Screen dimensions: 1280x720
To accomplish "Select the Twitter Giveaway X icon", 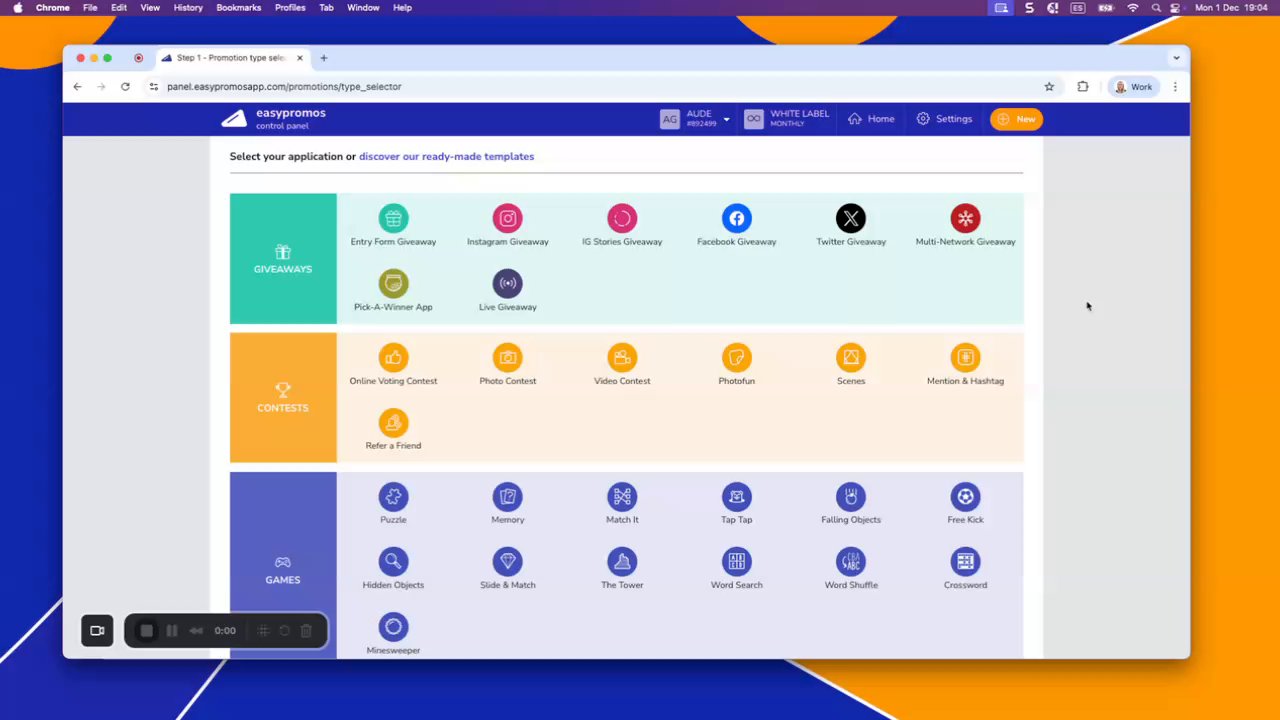I will coord(851,218).
